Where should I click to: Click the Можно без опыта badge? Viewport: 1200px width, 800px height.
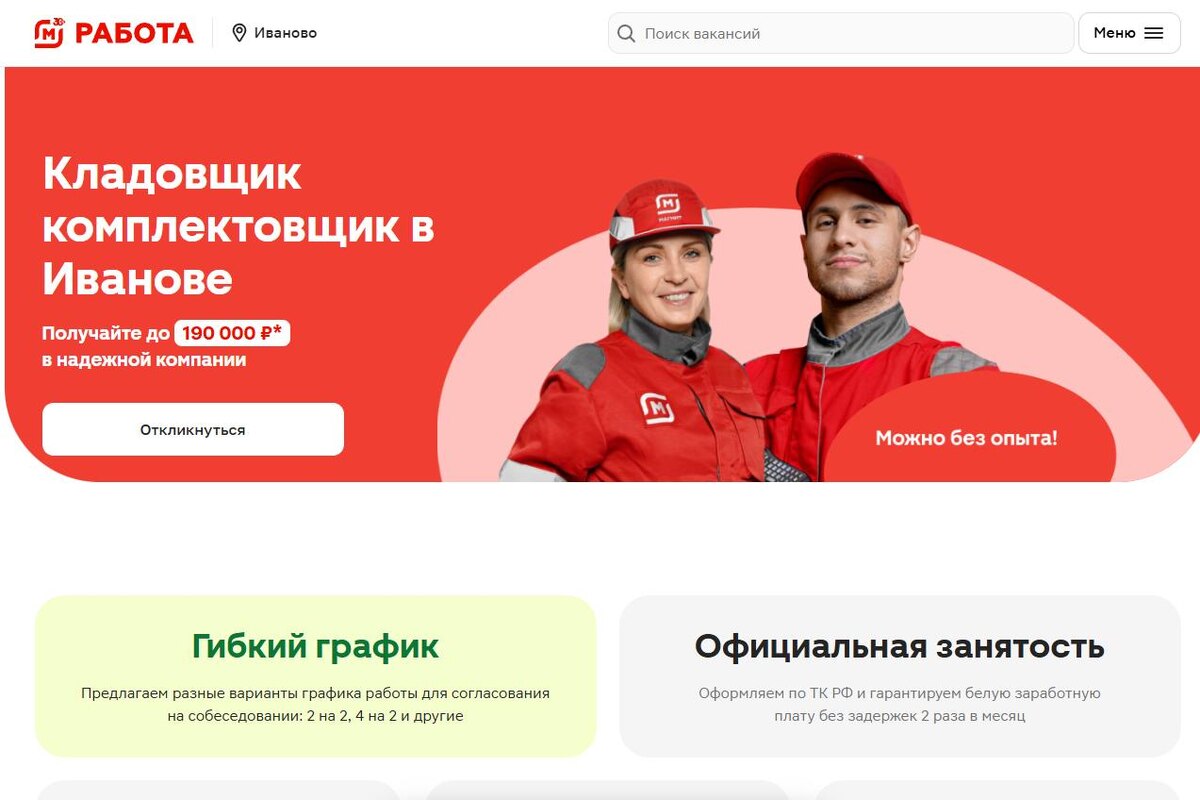click(x=966, y=438)
